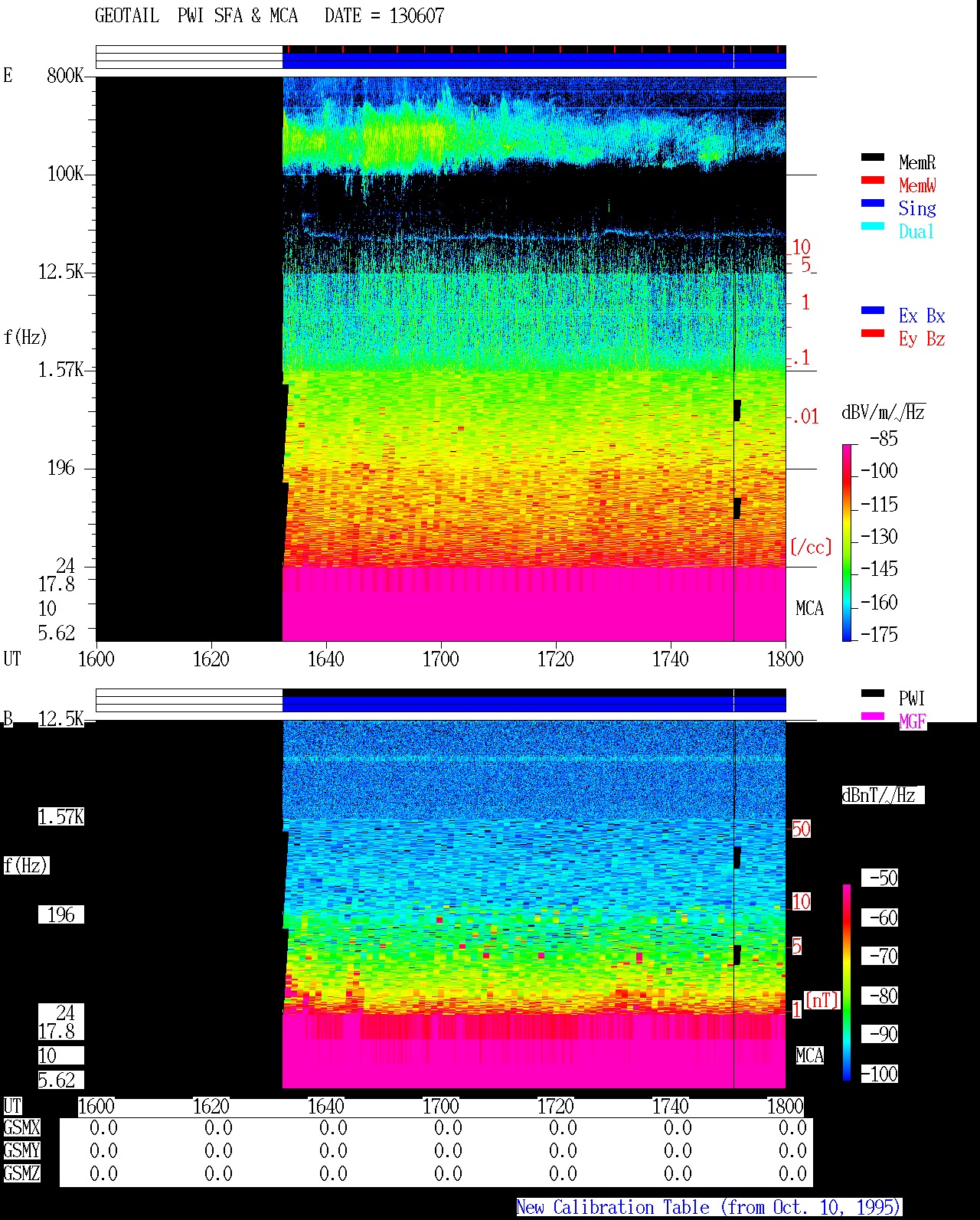Screen dimensions: 980x1220
Task: Click the MGF legend label
Action: [x=913, y=721]
